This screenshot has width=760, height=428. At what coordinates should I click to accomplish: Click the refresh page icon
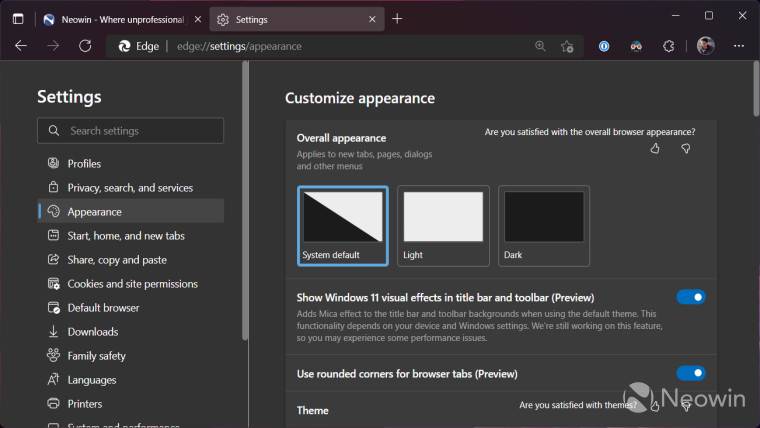tap(85, 46)
